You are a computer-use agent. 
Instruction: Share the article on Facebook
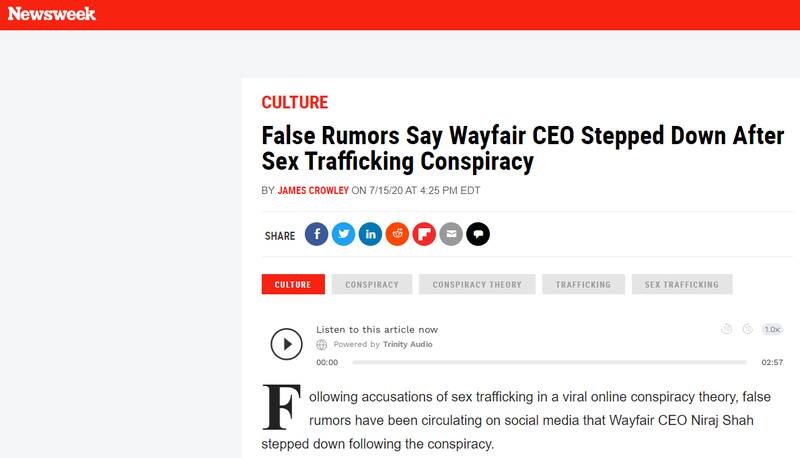point(316,235)
